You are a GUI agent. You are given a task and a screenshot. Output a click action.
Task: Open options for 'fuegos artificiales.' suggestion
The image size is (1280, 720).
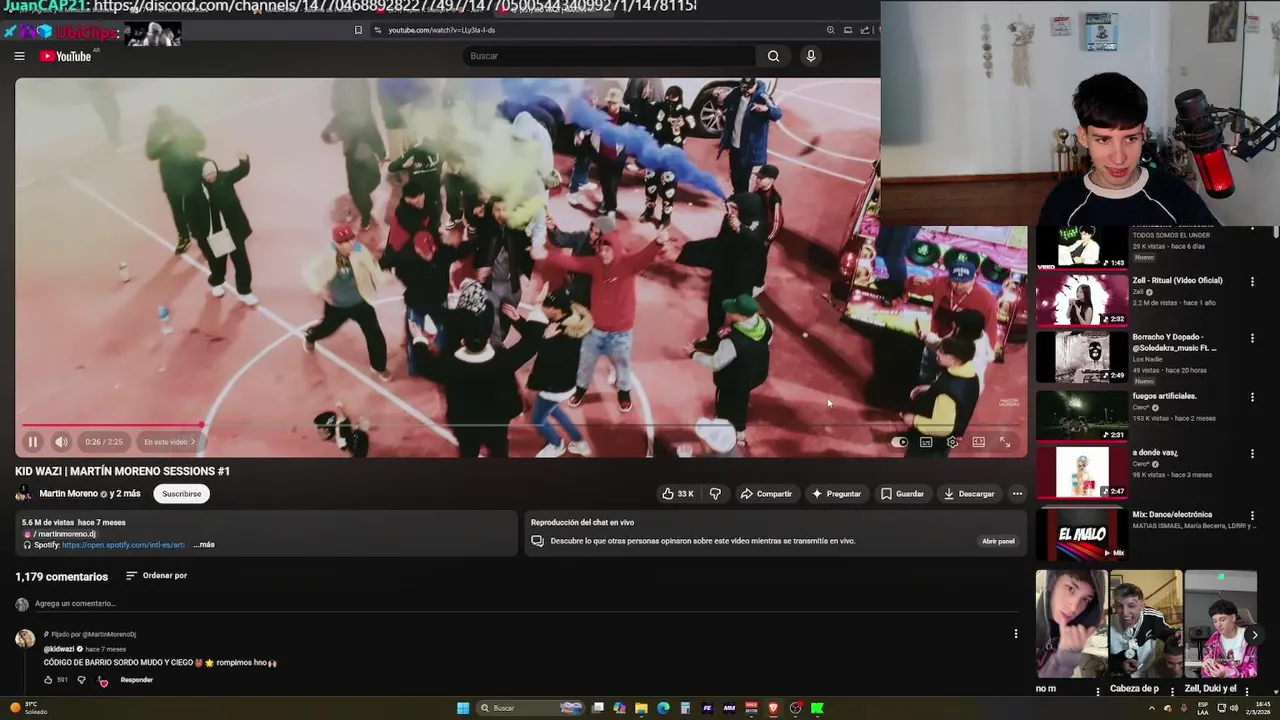[1252, 397]
